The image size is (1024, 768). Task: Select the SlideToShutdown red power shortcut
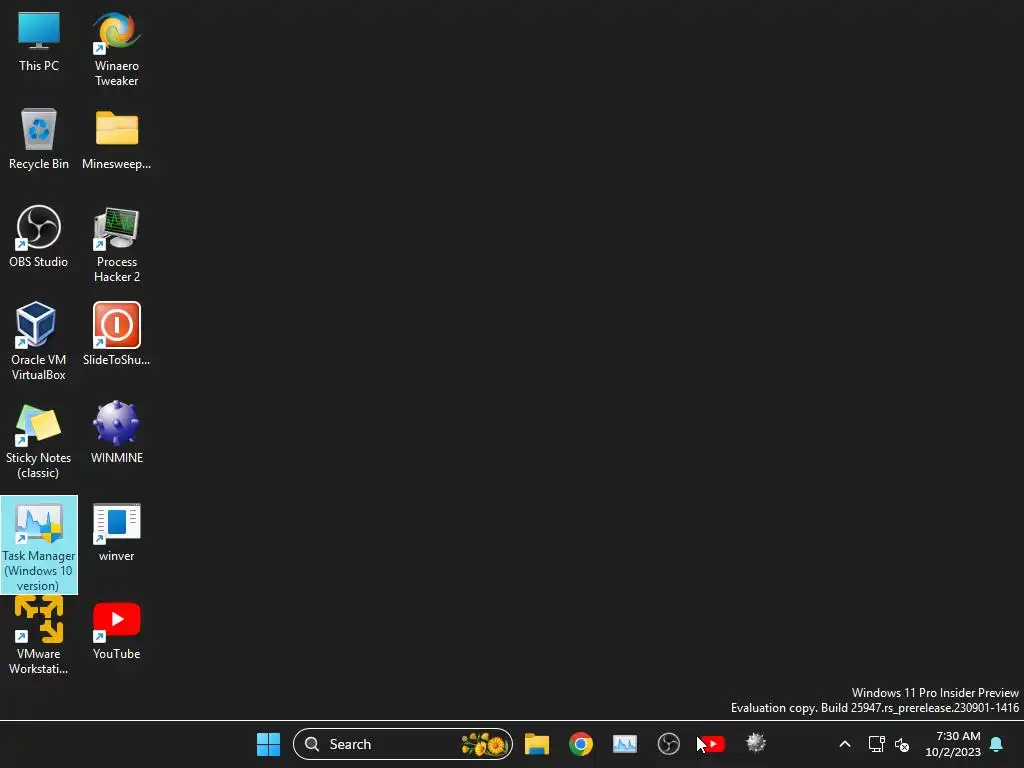point(116,334)
